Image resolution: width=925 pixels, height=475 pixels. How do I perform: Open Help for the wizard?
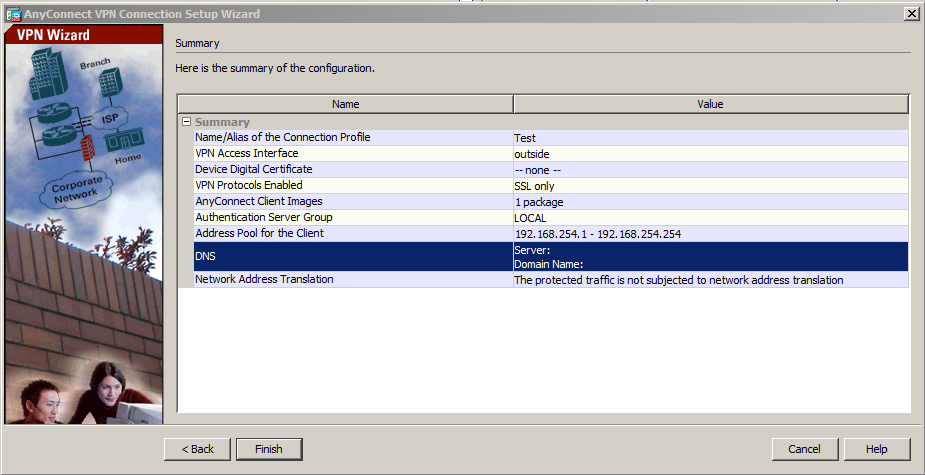click(877, 449)
